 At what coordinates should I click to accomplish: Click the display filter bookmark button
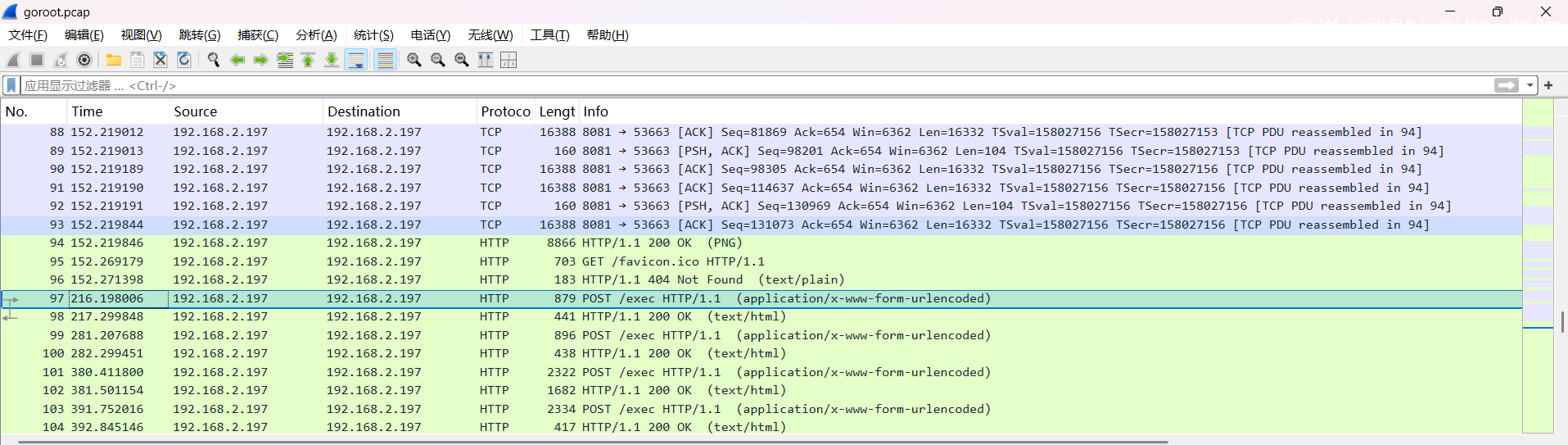click(x=11, y=85)
